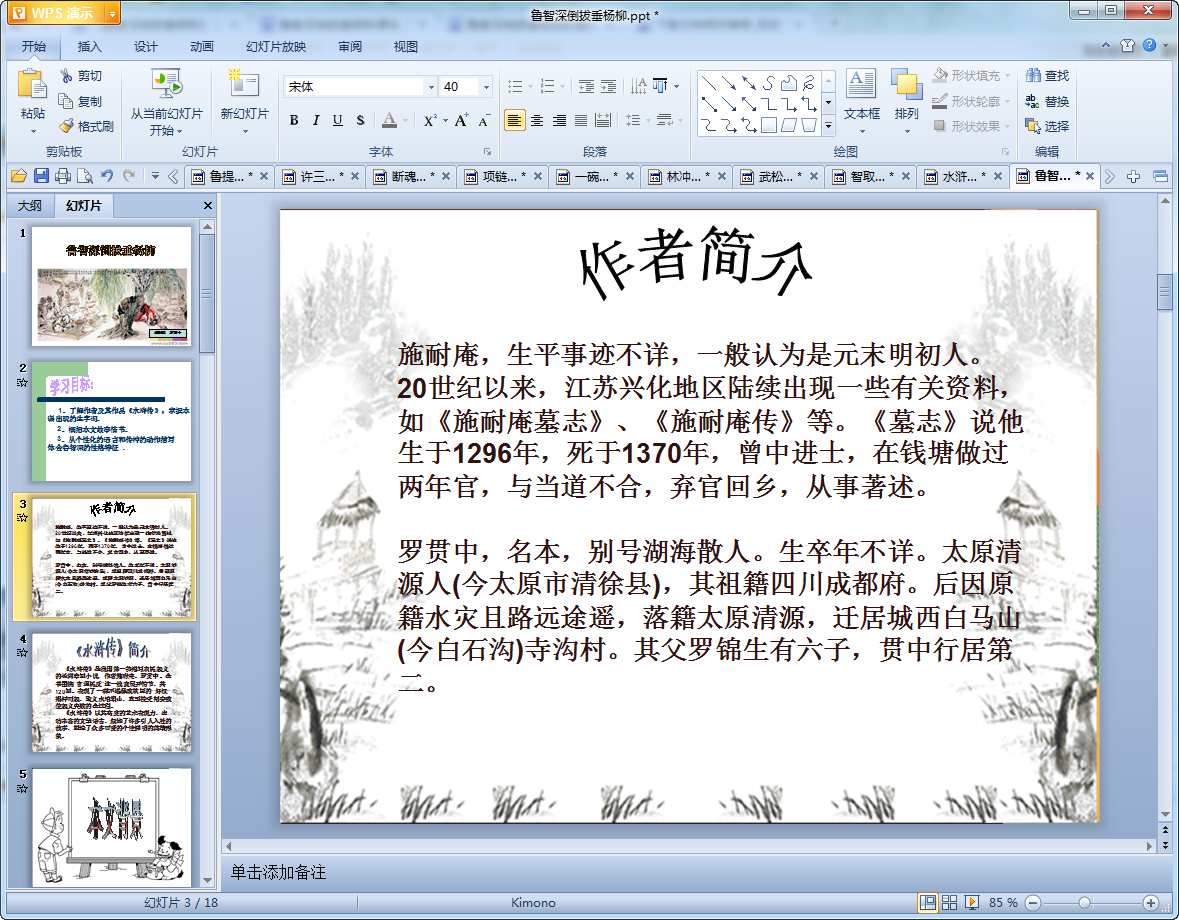Close the slide panel with X

pyautogui.click(x=208, y=205)
